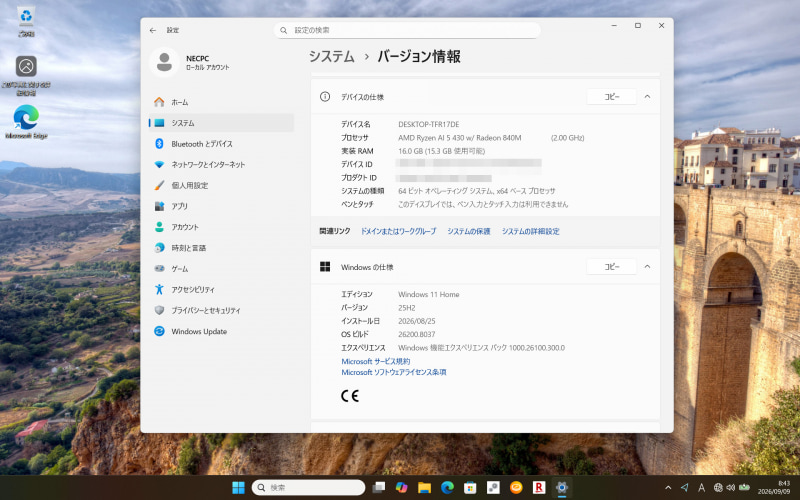This screenshot has width=800, height=500.
Task: Open システムの保護 link
Action: point(469,231)
